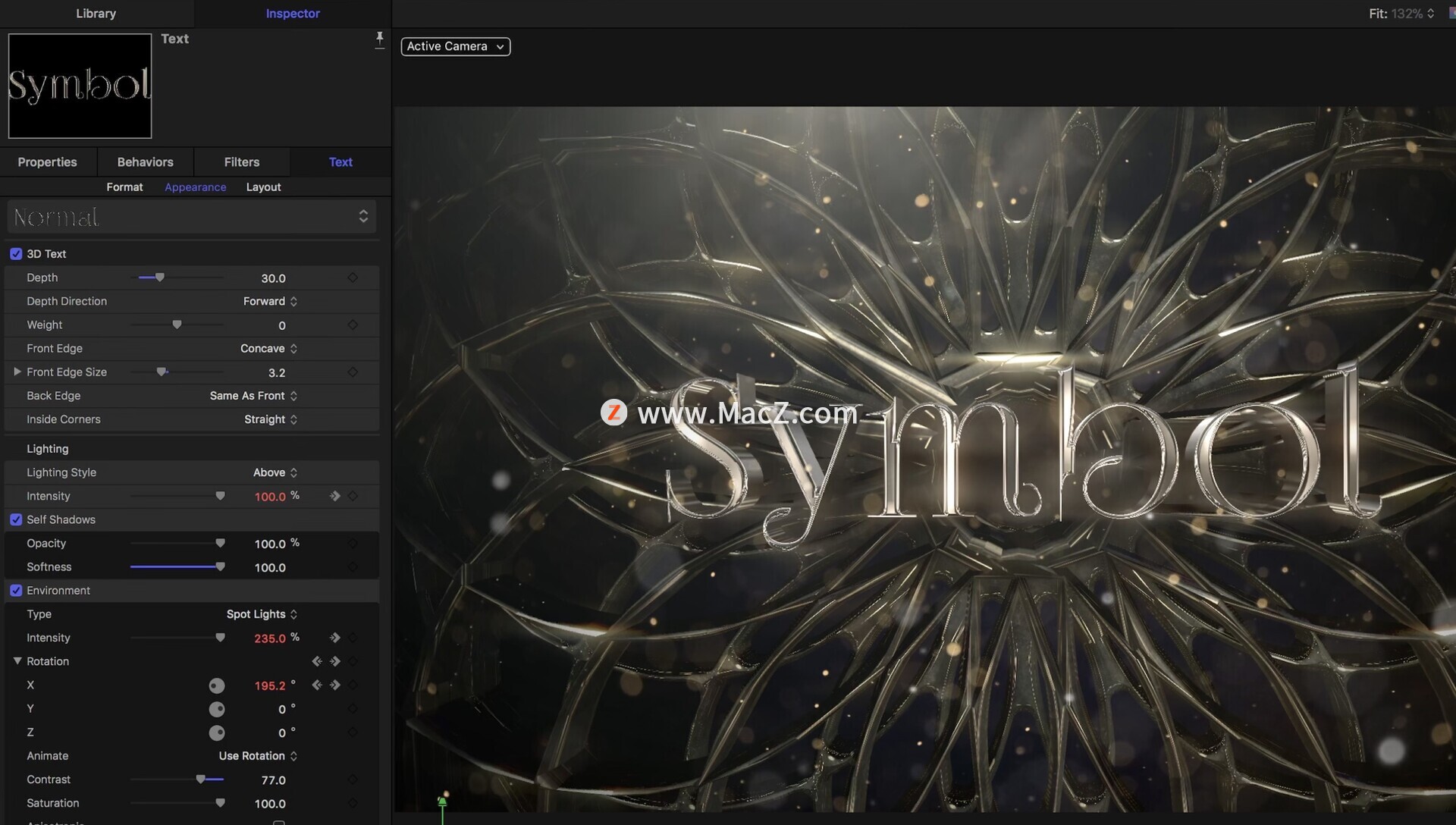
Task: Click the Softness slider handle
Action: pos(220,566)
